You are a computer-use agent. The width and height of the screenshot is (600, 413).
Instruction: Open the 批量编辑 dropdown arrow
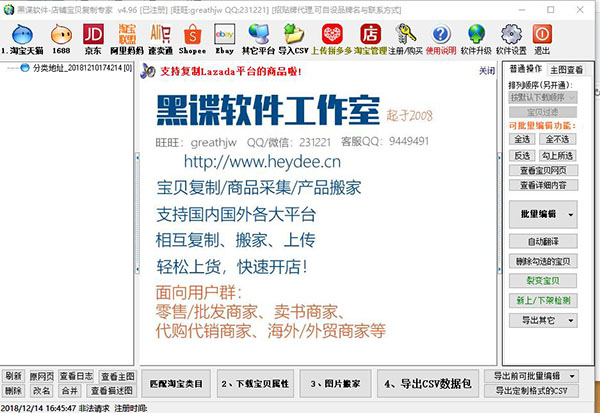(571, 215)
